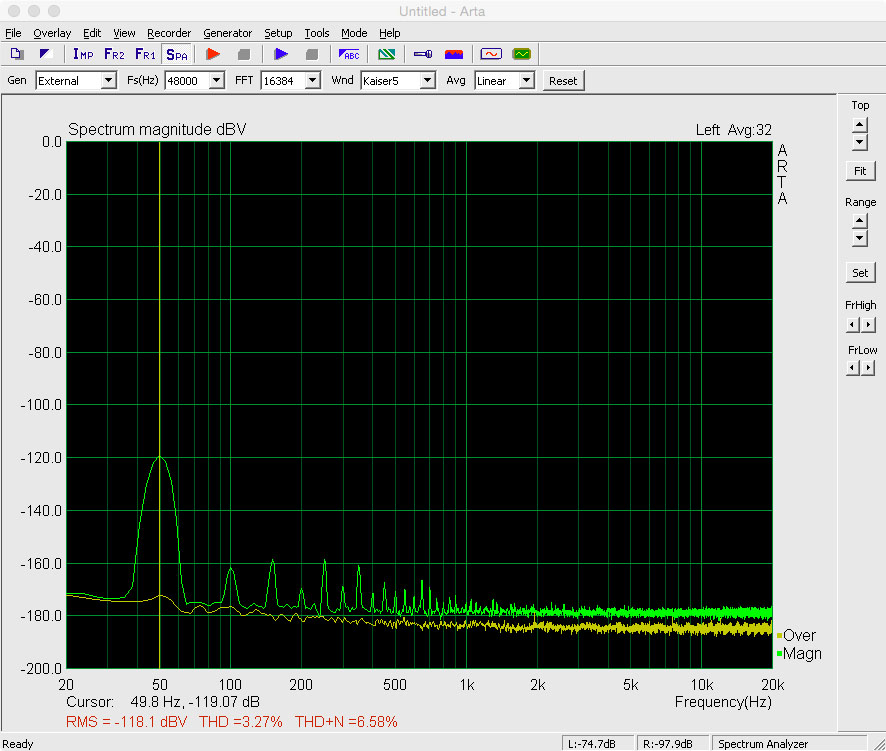The width and height of the screenshot is (886, 751).
Task: Increase graph Top with up arrow
Action: tap(859, 125)
